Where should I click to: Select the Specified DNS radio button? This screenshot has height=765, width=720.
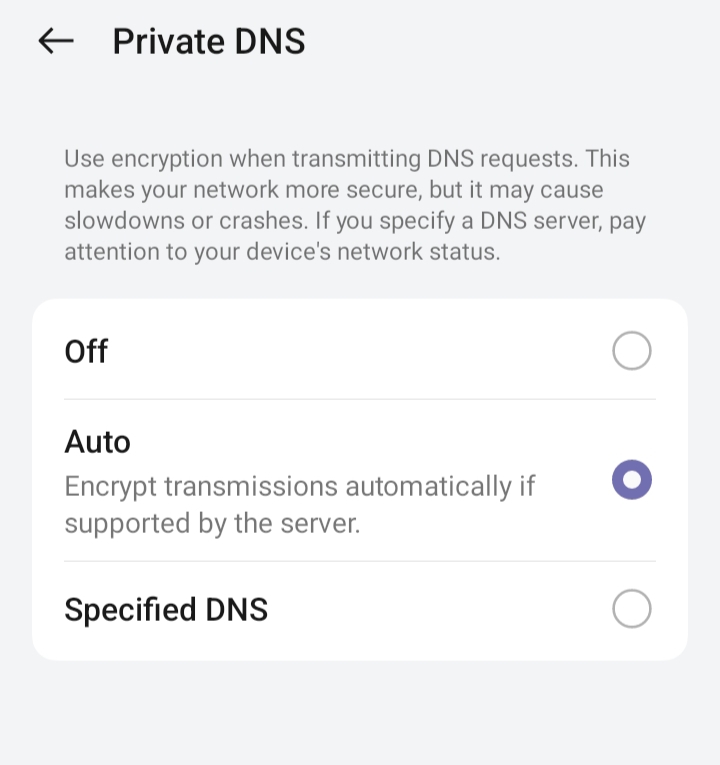[631, 609]
